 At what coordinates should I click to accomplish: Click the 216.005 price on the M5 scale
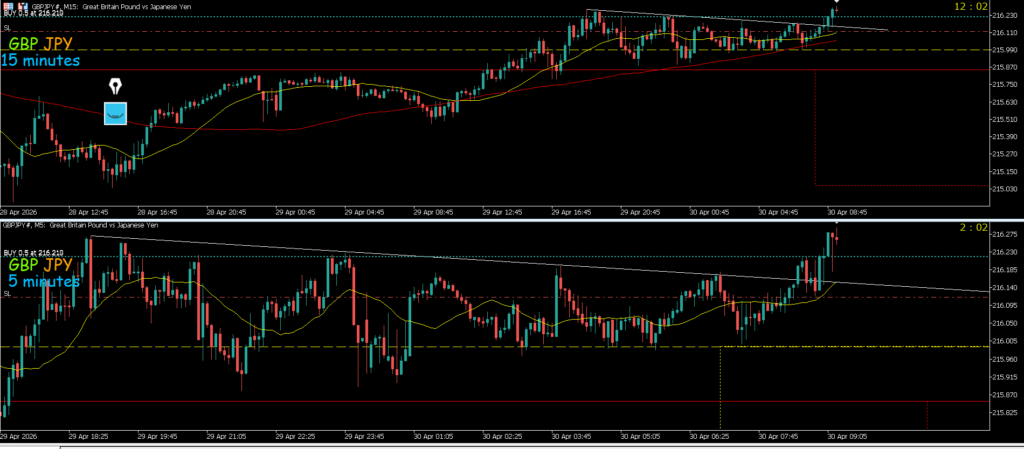point(1003,342)
